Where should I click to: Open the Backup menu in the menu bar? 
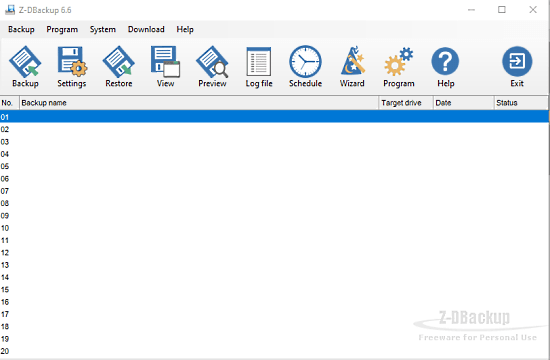pos(21,29)
